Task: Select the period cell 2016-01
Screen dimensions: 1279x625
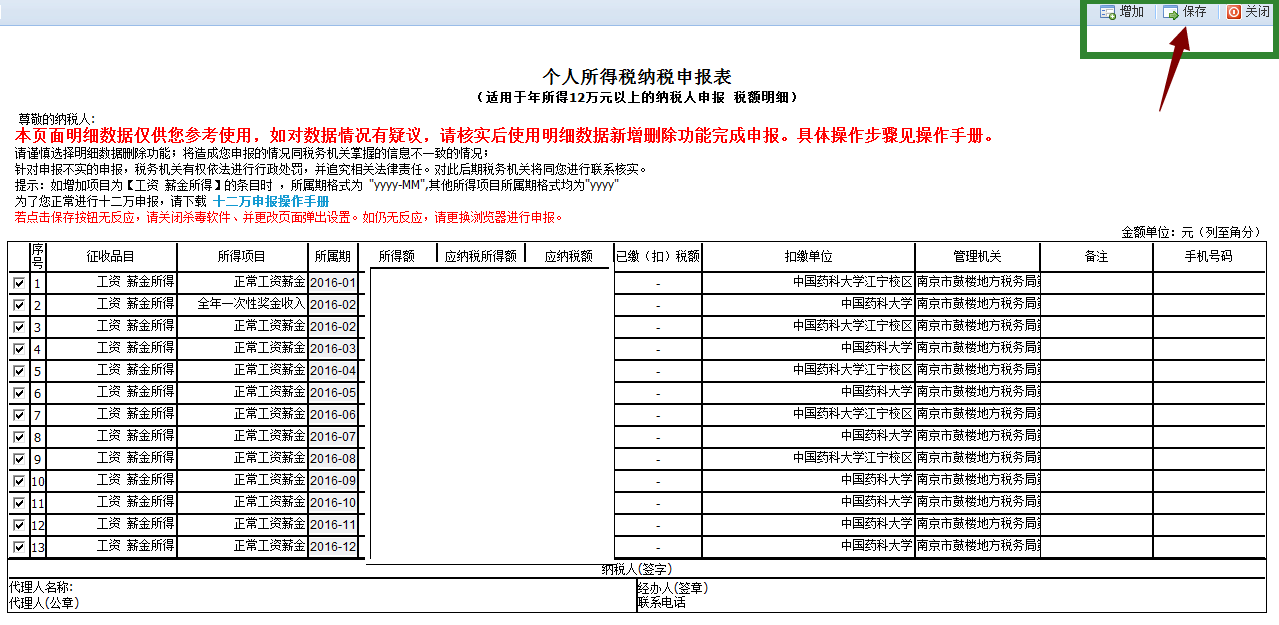Action: pyautogui.click(x=333, y=282)
